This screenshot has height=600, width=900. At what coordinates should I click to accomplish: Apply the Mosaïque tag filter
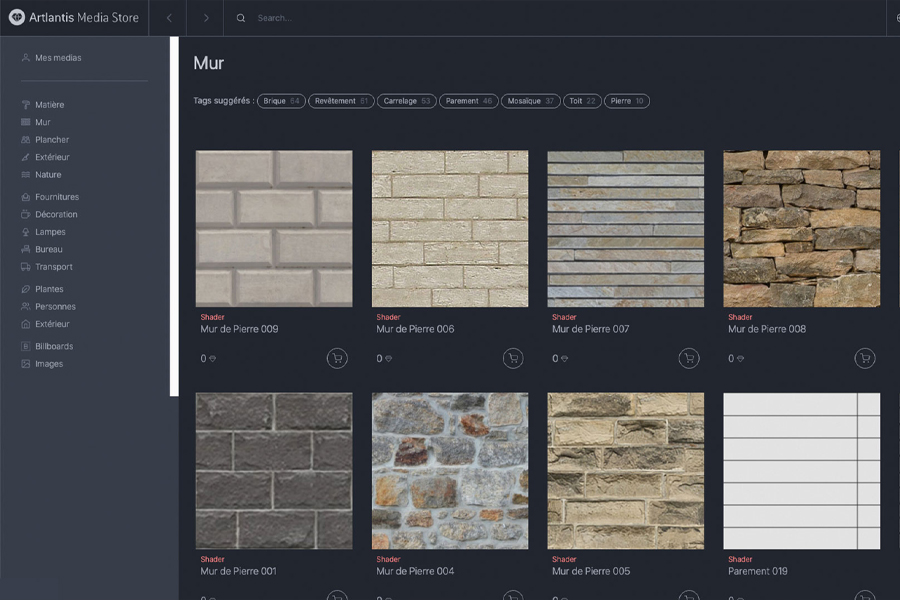[530, 101]
